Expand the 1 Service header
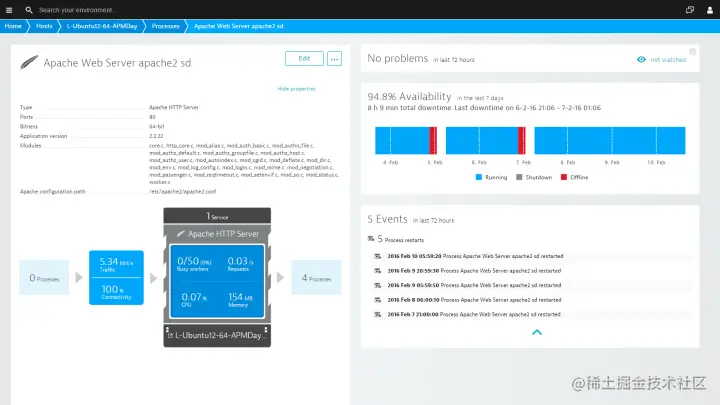The image size is (720, 405). point(217,216)
